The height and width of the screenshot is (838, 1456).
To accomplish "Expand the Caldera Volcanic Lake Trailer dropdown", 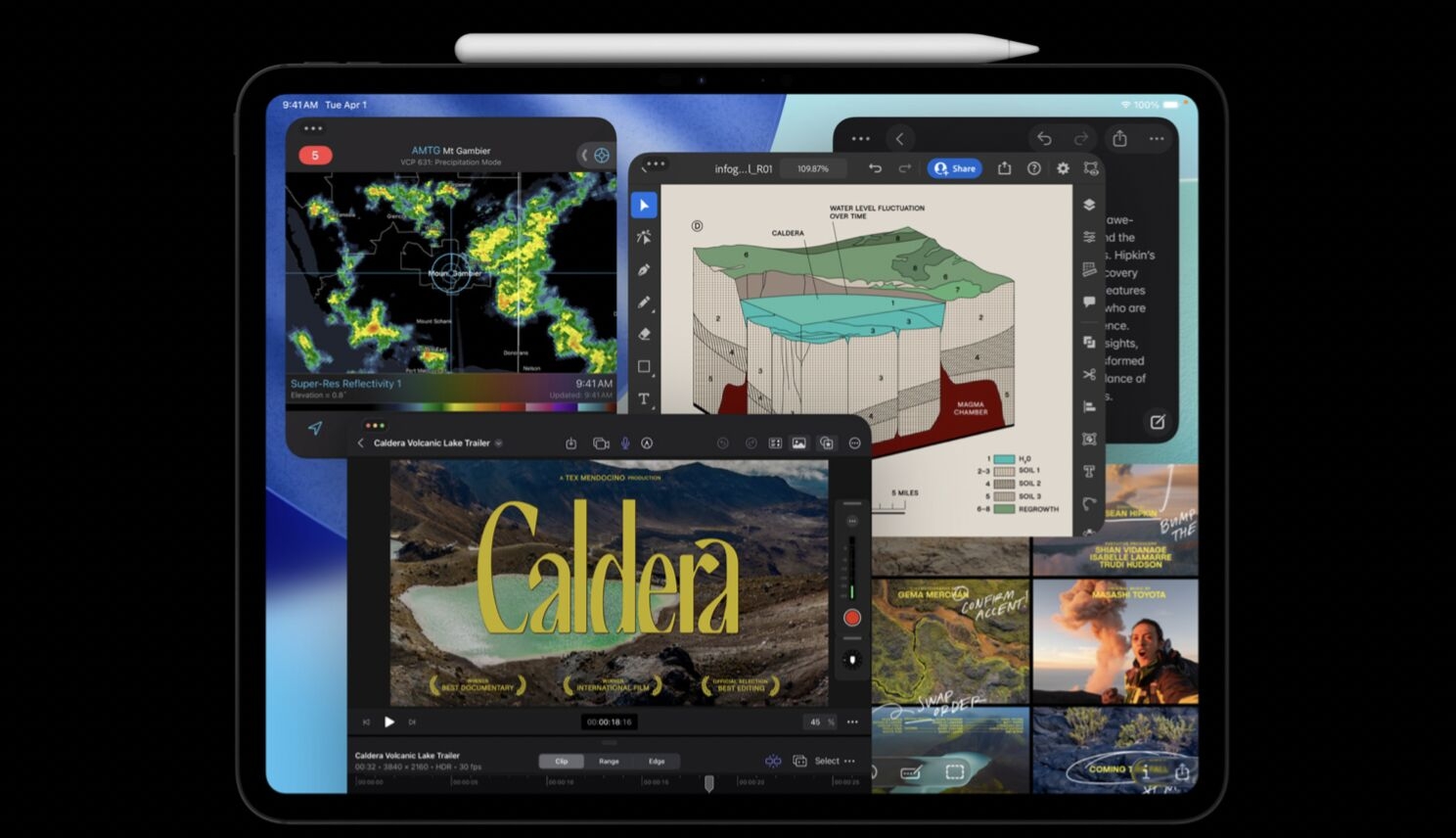I will [498, 443].
